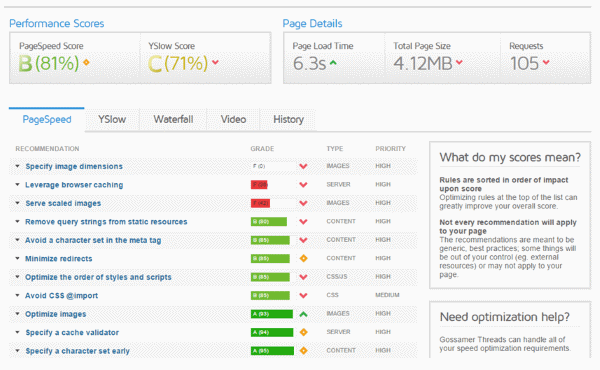600x370 pixels.
Task: Click trend arrow for Avoid a character set row
Action: tap(303, 240)
